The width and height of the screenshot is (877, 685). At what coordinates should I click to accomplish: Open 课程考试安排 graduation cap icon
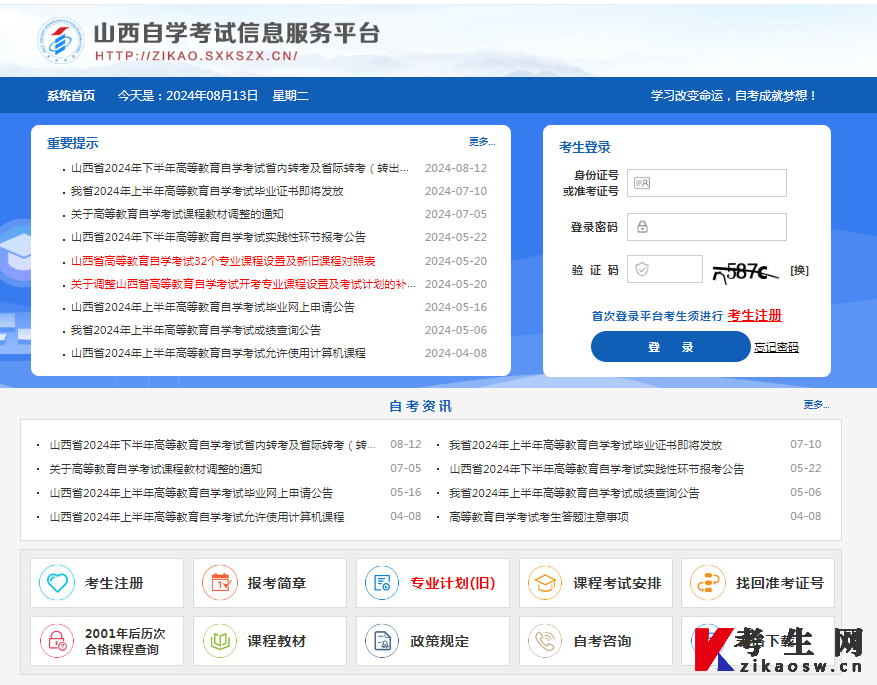click(545, 583)
